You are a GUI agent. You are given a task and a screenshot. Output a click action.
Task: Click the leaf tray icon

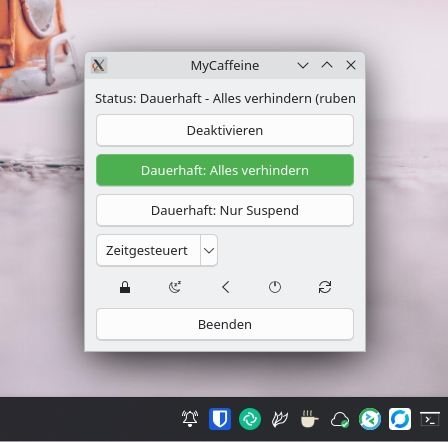pyautogui.click(x=280, y=419)
